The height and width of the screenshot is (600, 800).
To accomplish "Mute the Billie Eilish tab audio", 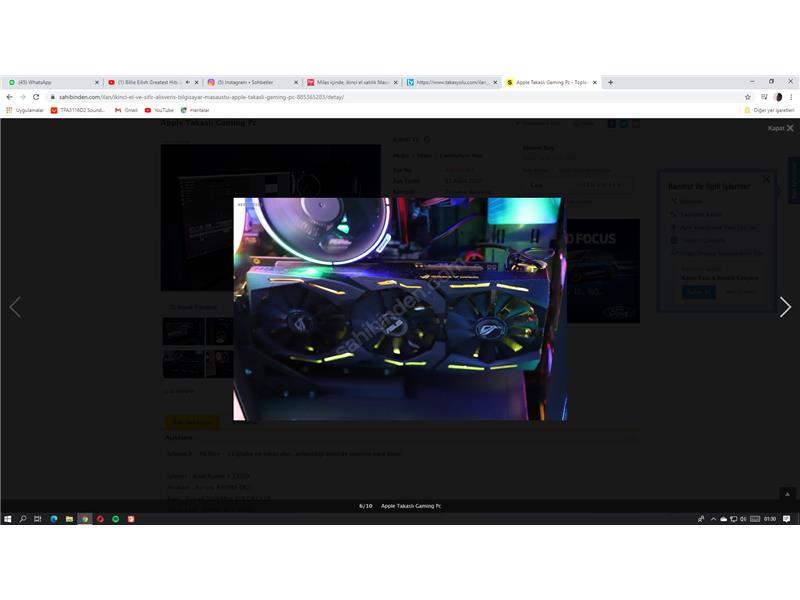I will [187, 82].
